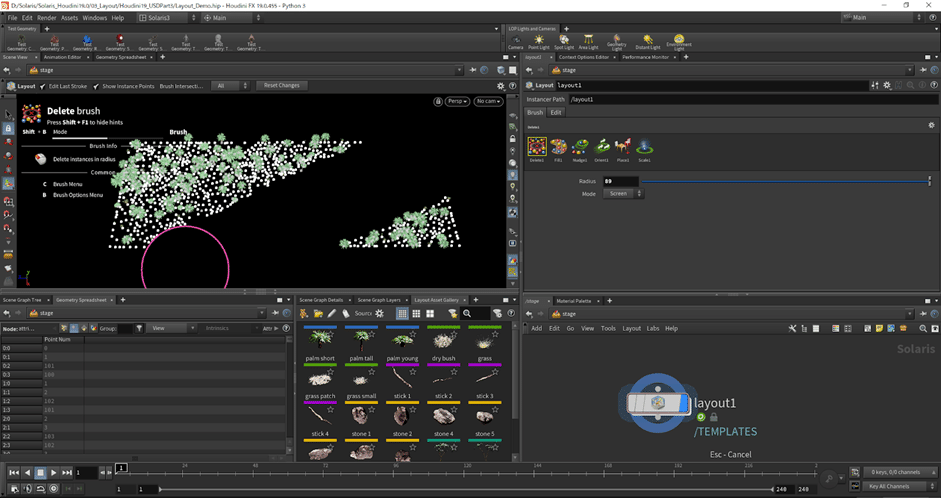The width and height of the screenshot is (941, 498).
Task: Select the palm tall asset thumbnail
Action: [x=361, y=341]
